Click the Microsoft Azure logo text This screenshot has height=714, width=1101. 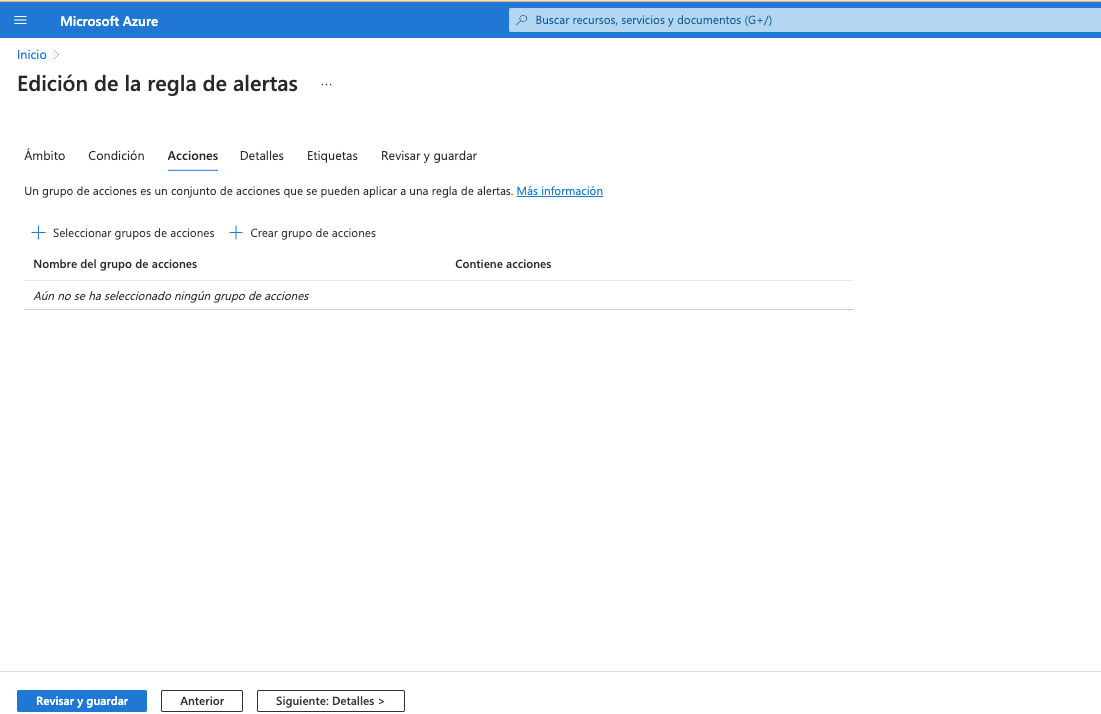(x=109, y=21)
